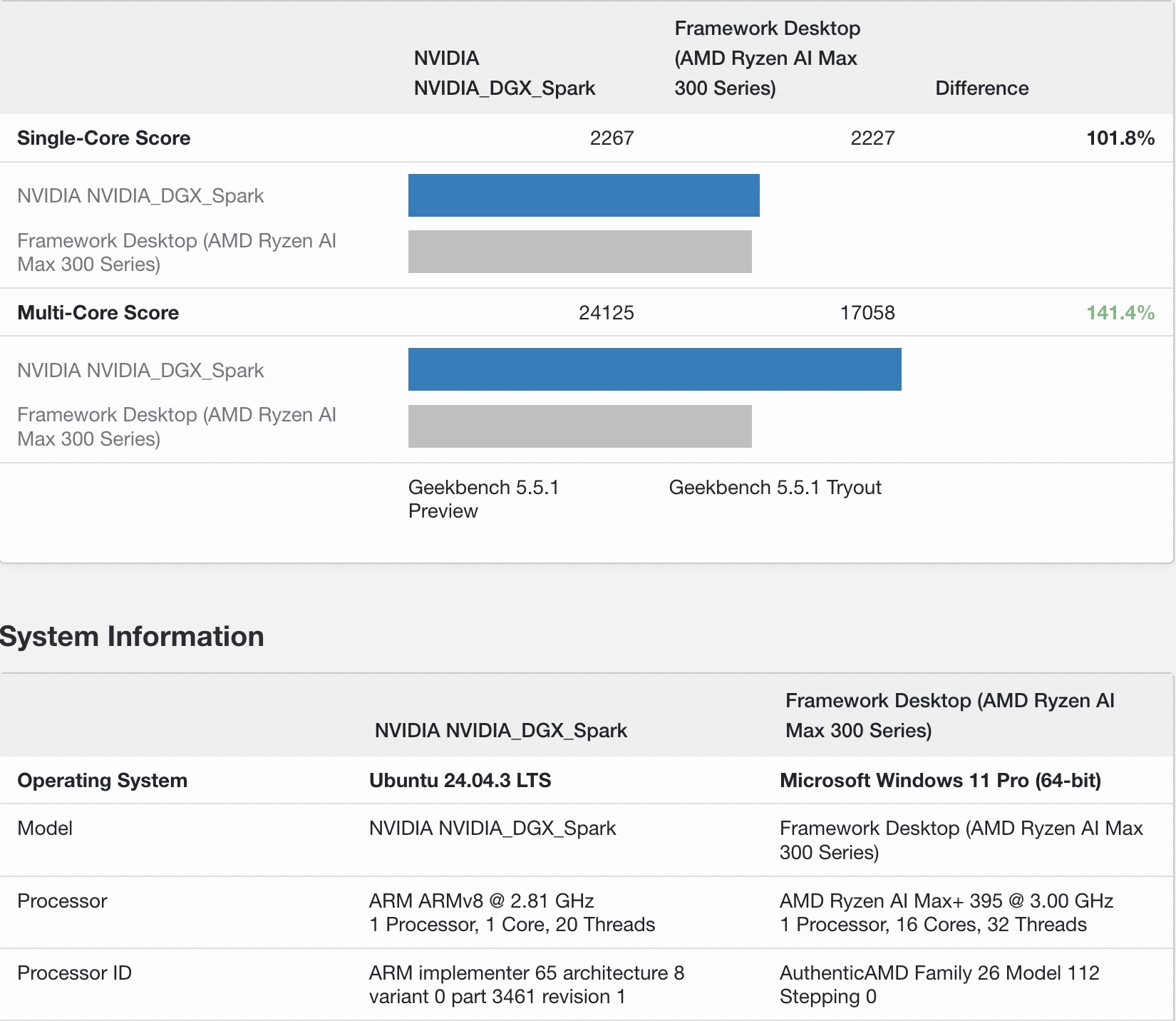This screenshot has width=1176, height=1021.
Task: Select the Difference column header
Action: 981,88
